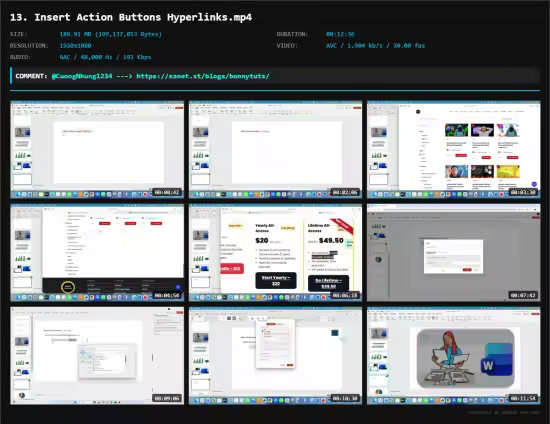Open the thumbnail stamped 00:03:30

[454, 149]
